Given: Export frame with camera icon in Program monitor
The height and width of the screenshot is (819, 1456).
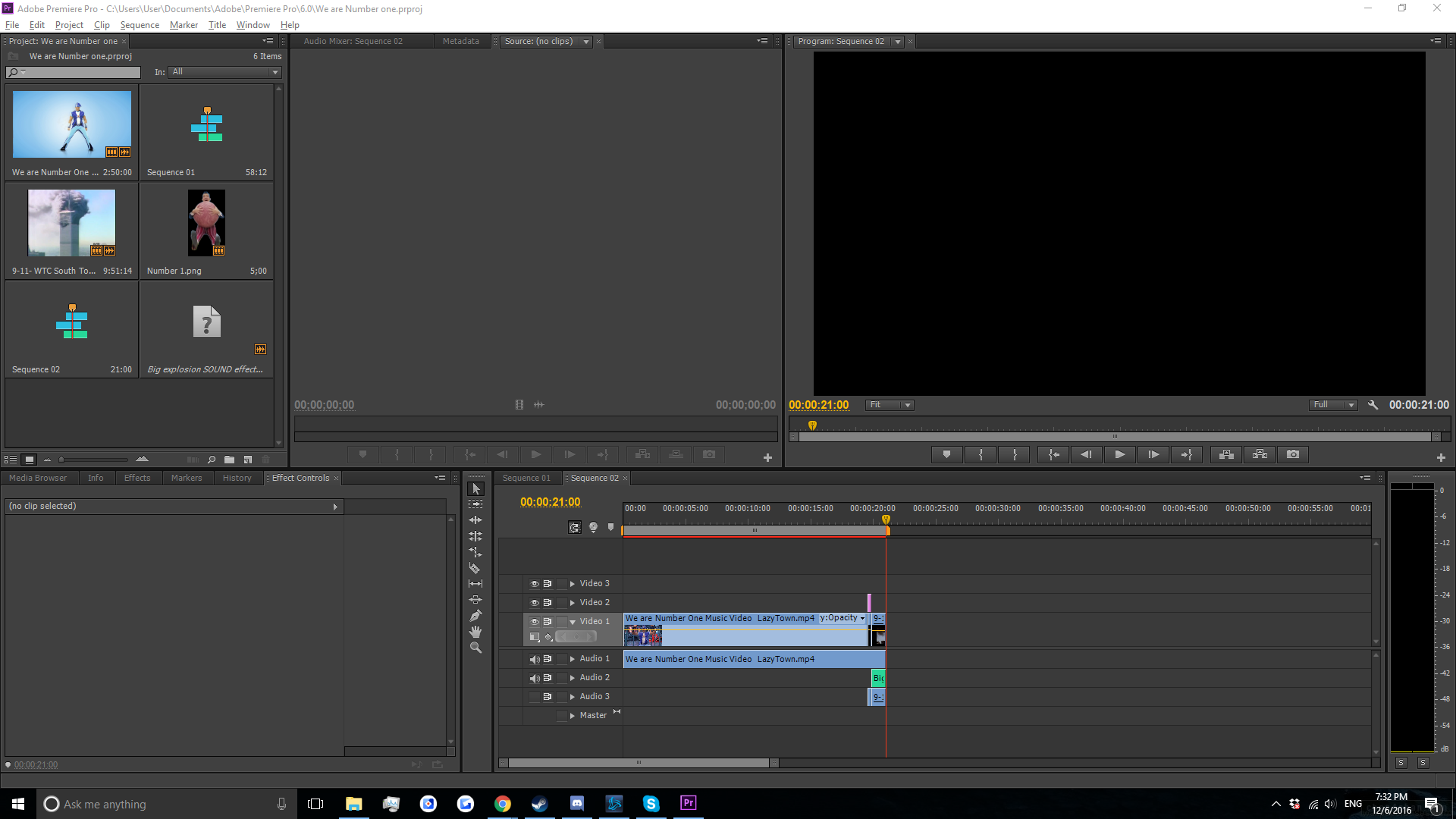Looking at the screenshot, I should pos(1293,454).
